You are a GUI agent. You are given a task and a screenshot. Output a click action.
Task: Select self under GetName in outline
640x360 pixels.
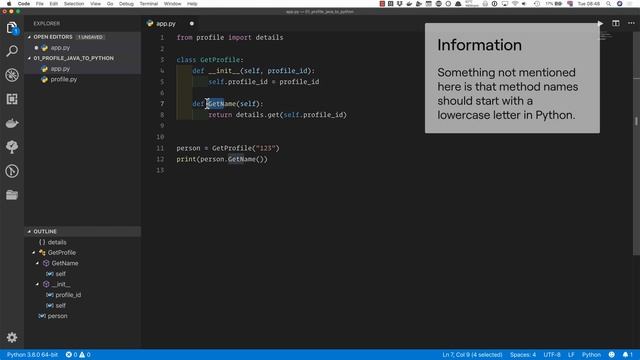pos(83,274)
